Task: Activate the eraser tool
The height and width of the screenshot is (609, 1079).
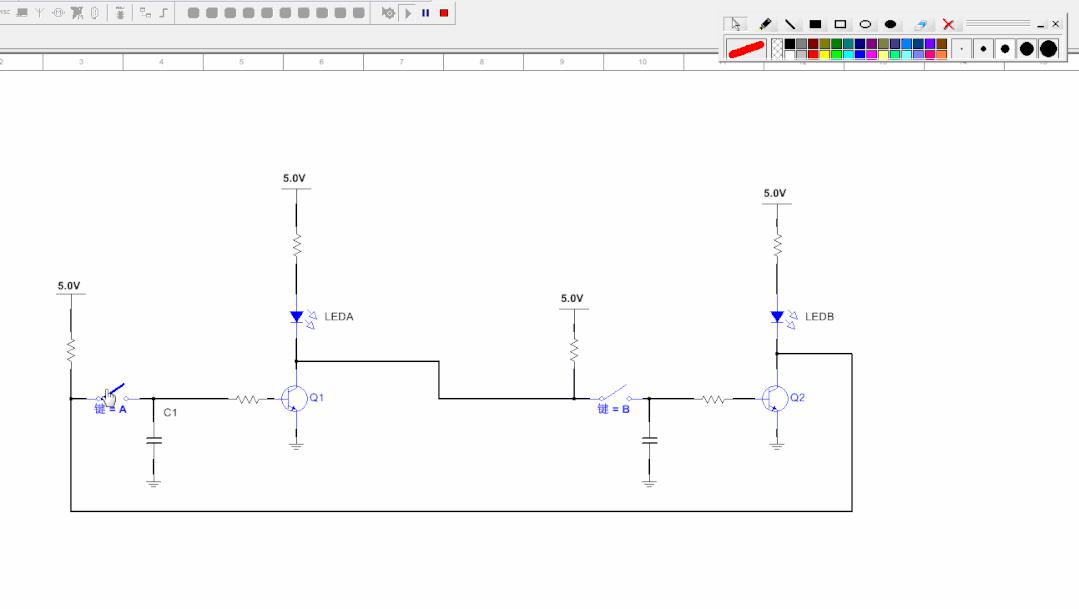Action: pyautogui.click(x=921, y=24)
